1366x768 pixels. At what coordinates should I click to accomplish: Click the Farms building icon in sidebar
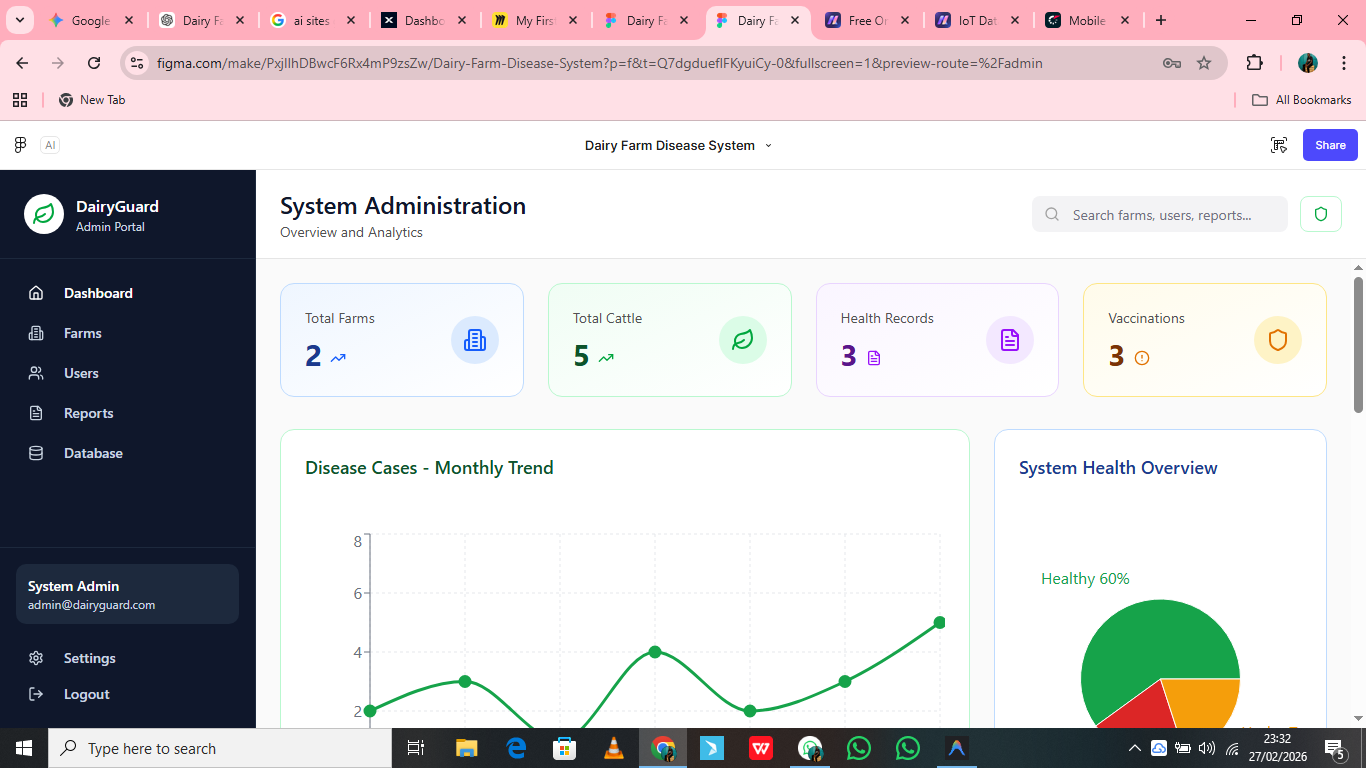click(36, 333)
